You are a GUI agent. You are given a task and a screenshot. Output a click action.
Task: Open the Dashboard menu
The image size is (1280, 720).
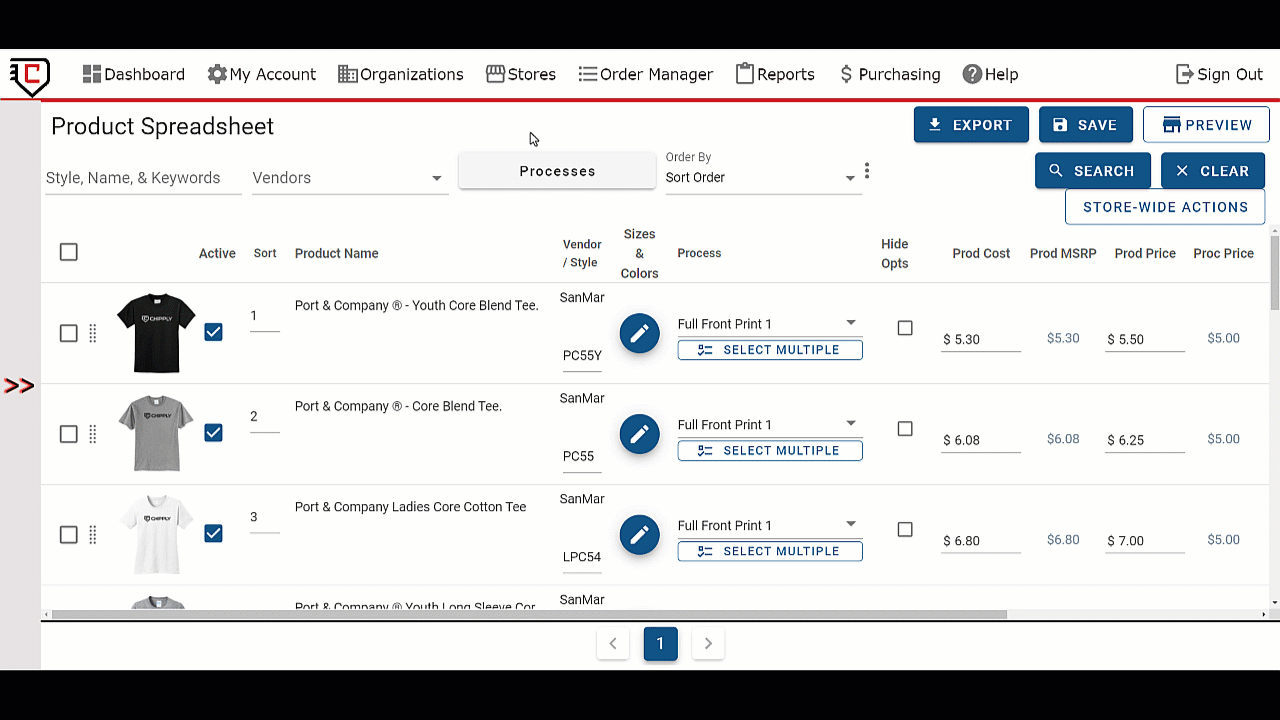point(134,74)
